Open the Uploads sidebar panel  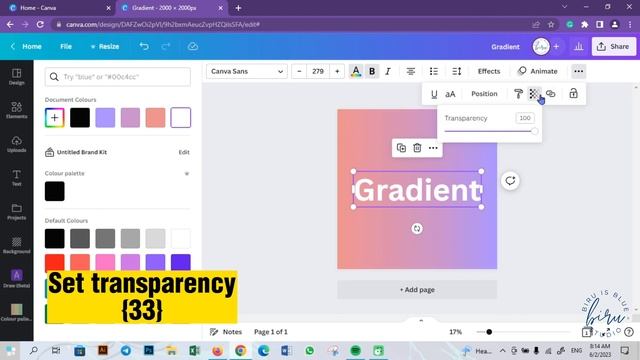pos(16,144)
